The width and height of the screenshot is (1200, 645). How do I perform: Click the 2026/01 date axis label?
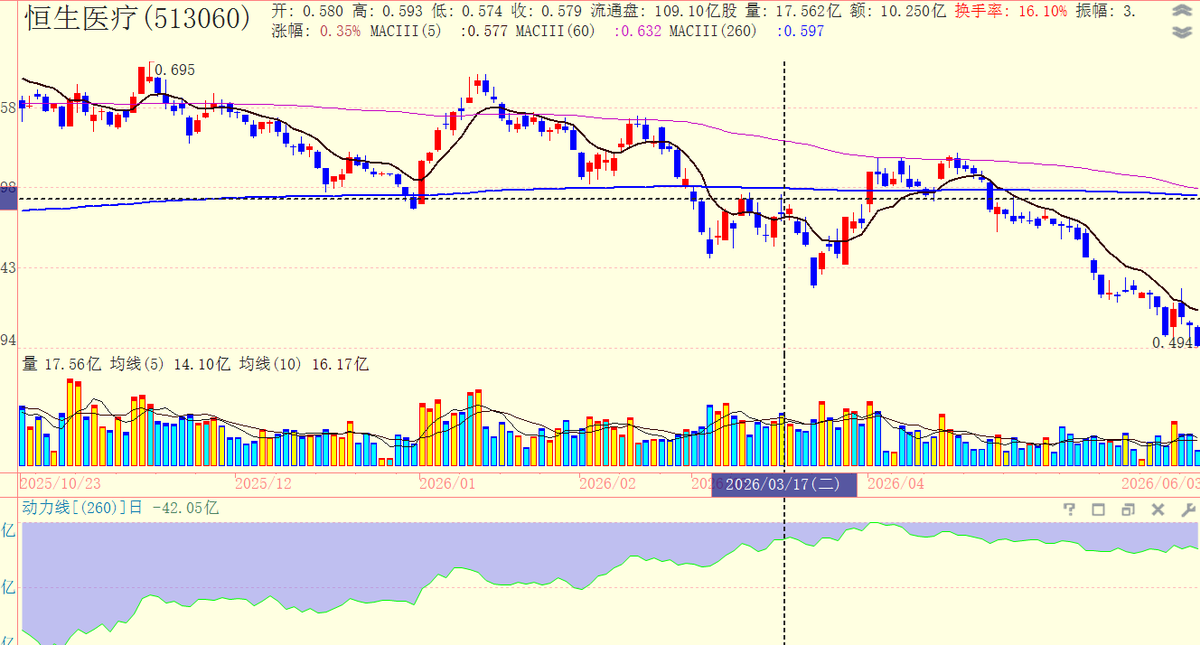447,483
